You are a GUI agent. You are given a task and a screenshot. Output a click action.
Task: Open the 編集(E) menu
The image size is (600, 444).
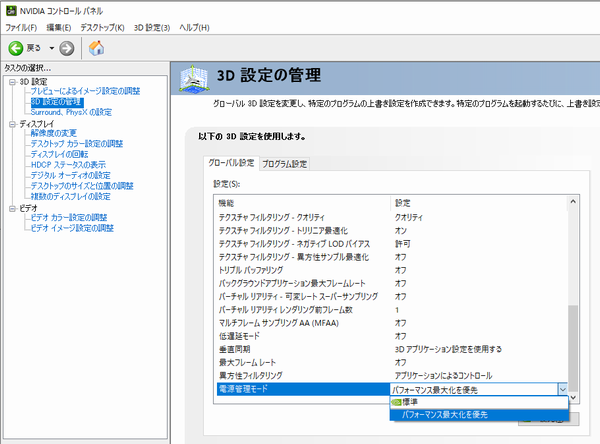coord(59,28)
